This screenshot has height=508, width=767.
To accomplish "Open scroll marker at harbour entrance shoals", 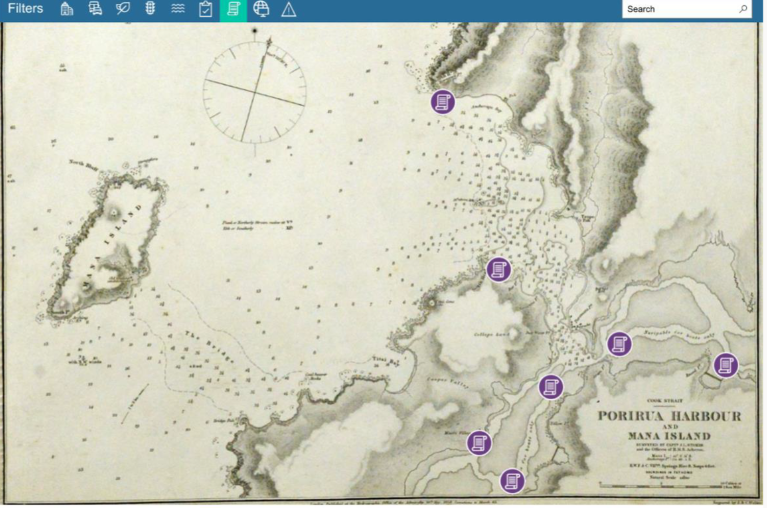I will click(499, 269).
